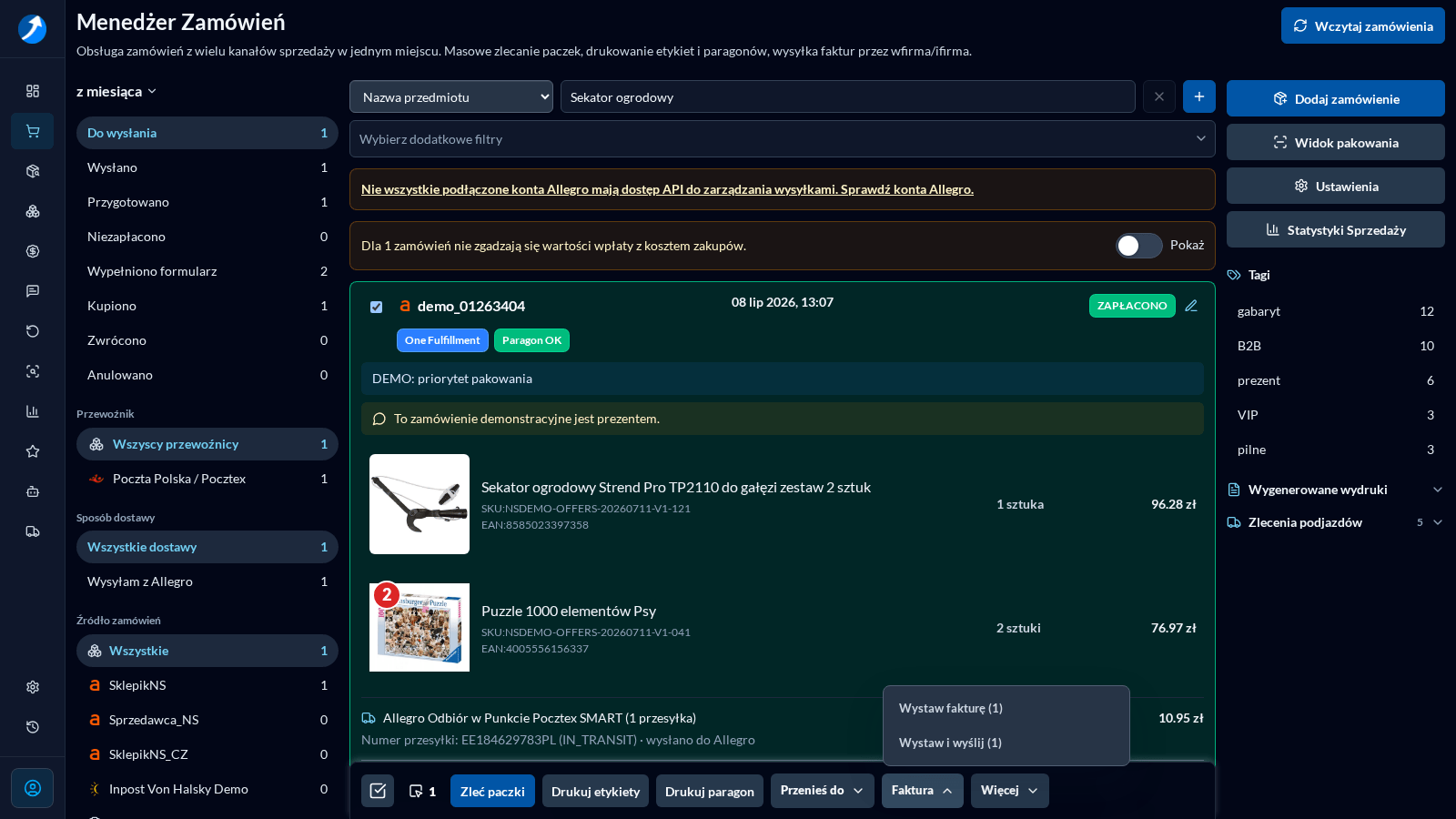Click the Dodaj zamówienie button

(x=1336, y=98)
